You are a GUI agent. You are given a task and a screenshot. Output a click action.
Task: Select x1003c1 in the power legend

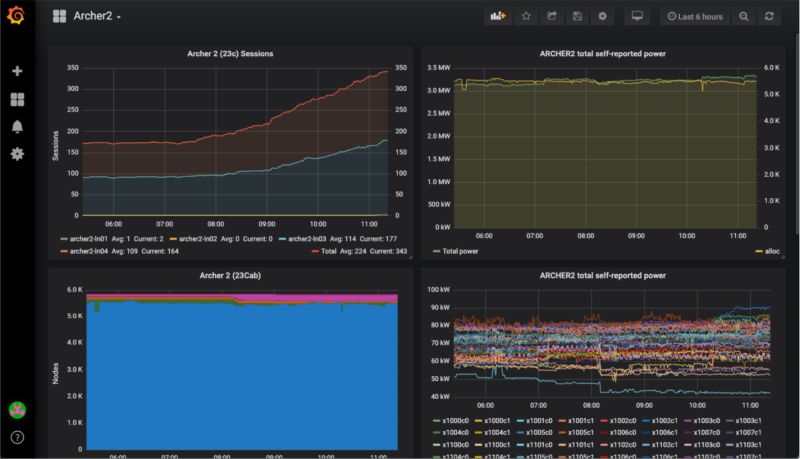pos(748,421)
